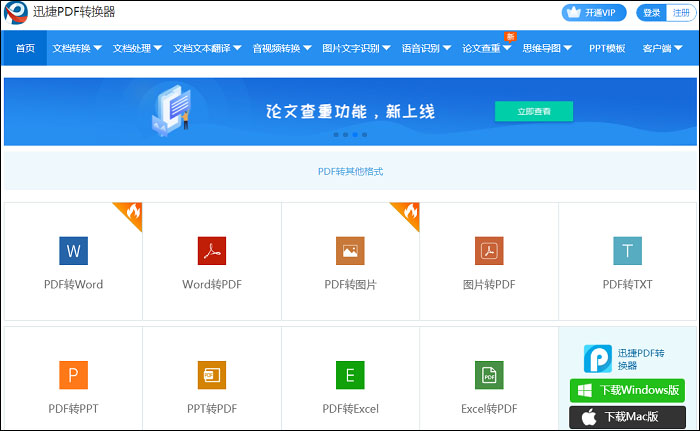Viewport: 700px width, 431px height.
Task: Click the PPT转PDF label text
Action: pyautogui.click(x=212, y=409)
